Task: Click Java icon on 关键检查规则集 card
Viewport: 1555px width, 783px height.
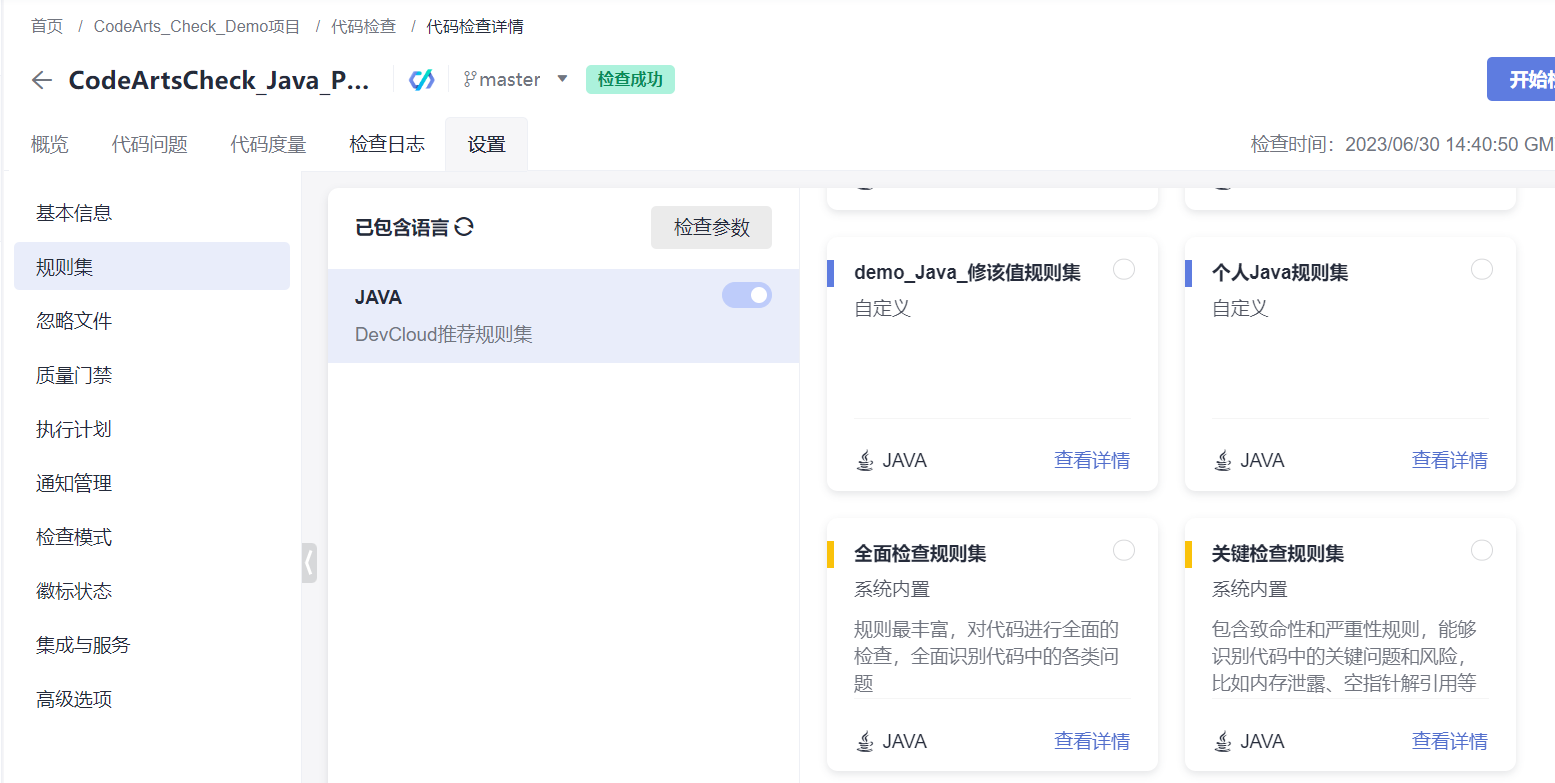Action: [x=1222, y=741]
